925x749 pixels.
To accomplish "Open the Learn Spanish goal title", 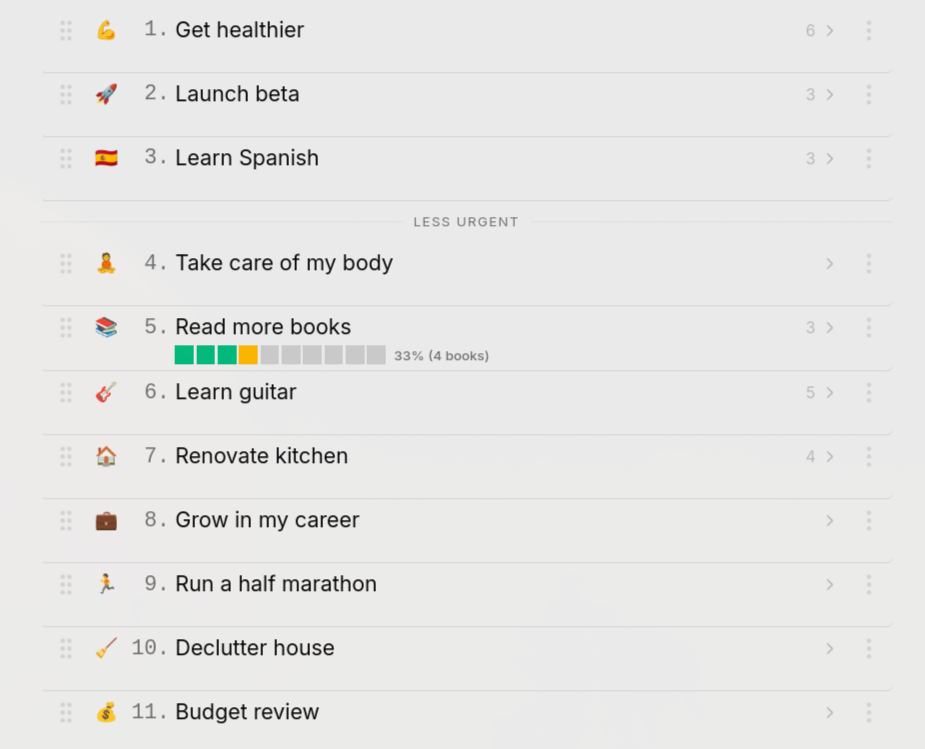I will (247, 158).
